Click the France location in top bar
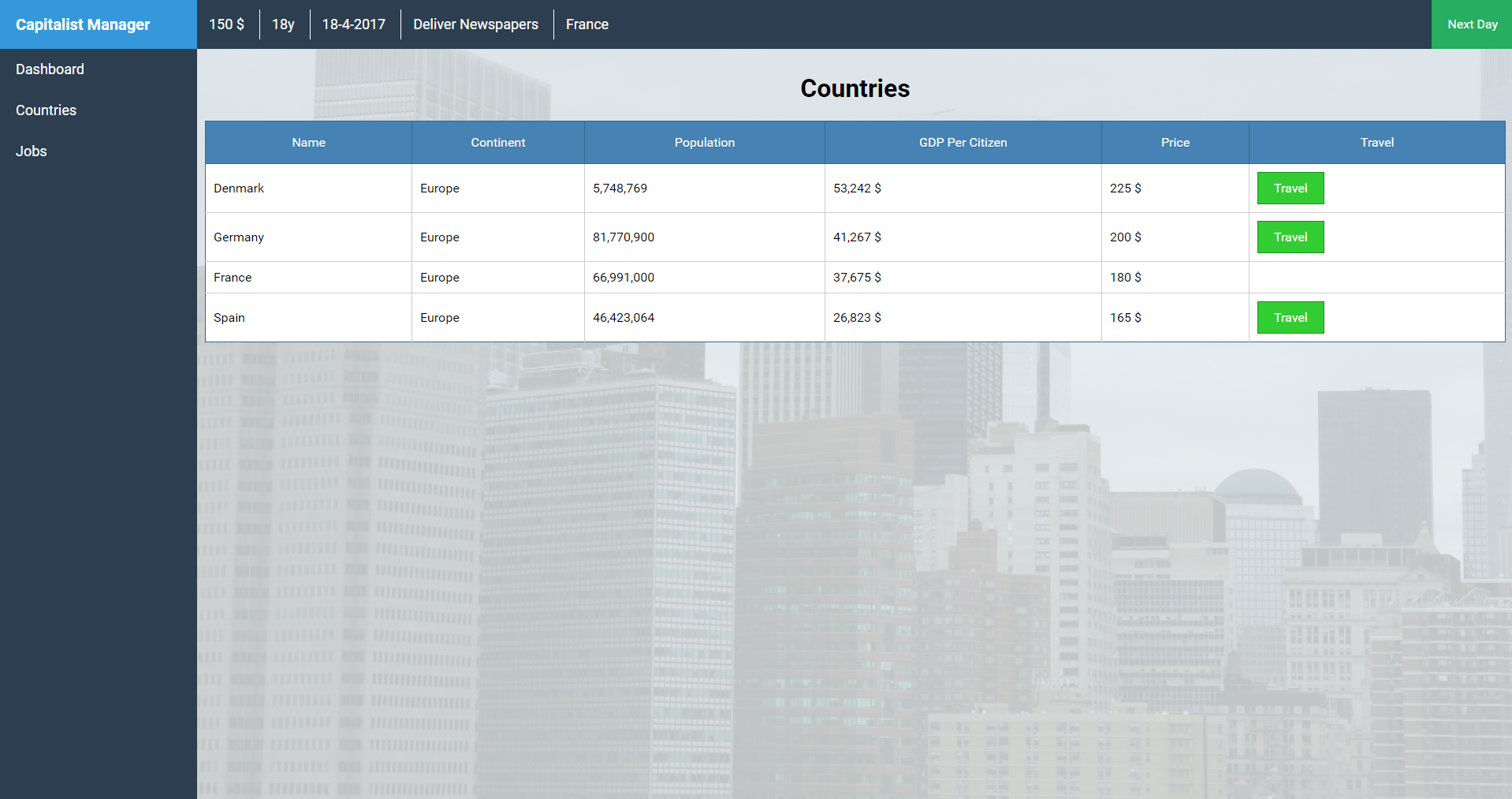Image resolution: width=1512 pixels, height=799 pixels. click(x=587, y=24)
